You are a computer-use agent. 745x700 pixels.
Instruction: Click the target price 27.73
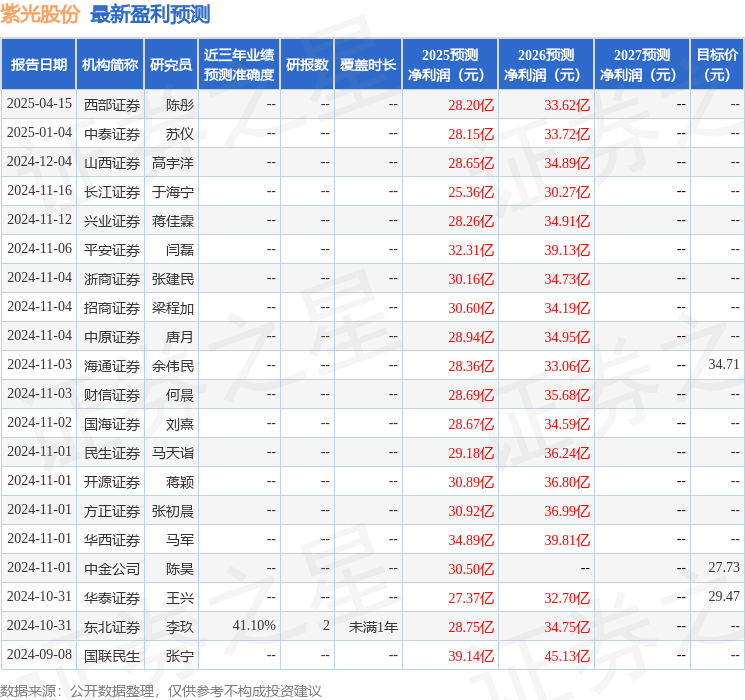coord(724,567)
